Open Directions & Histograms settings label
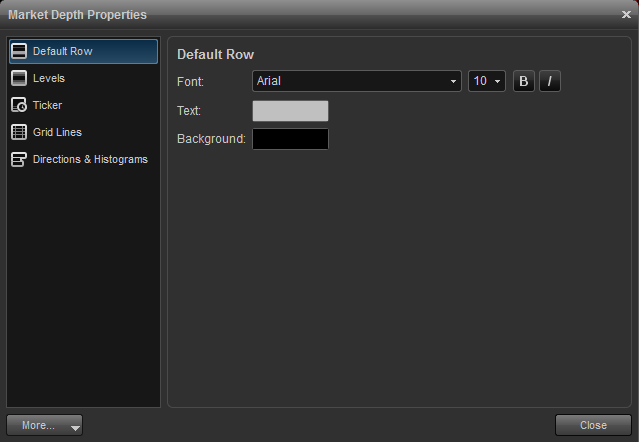The image size is (639, 442). pos(90,159)
